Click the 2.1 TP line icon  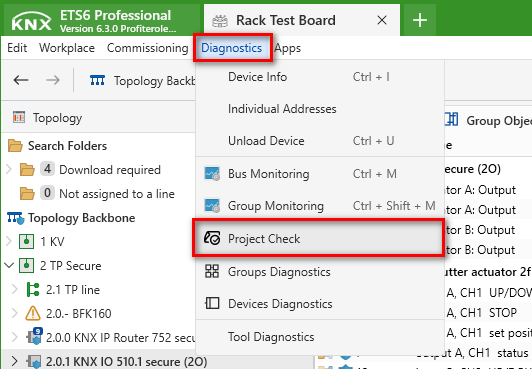33,290
